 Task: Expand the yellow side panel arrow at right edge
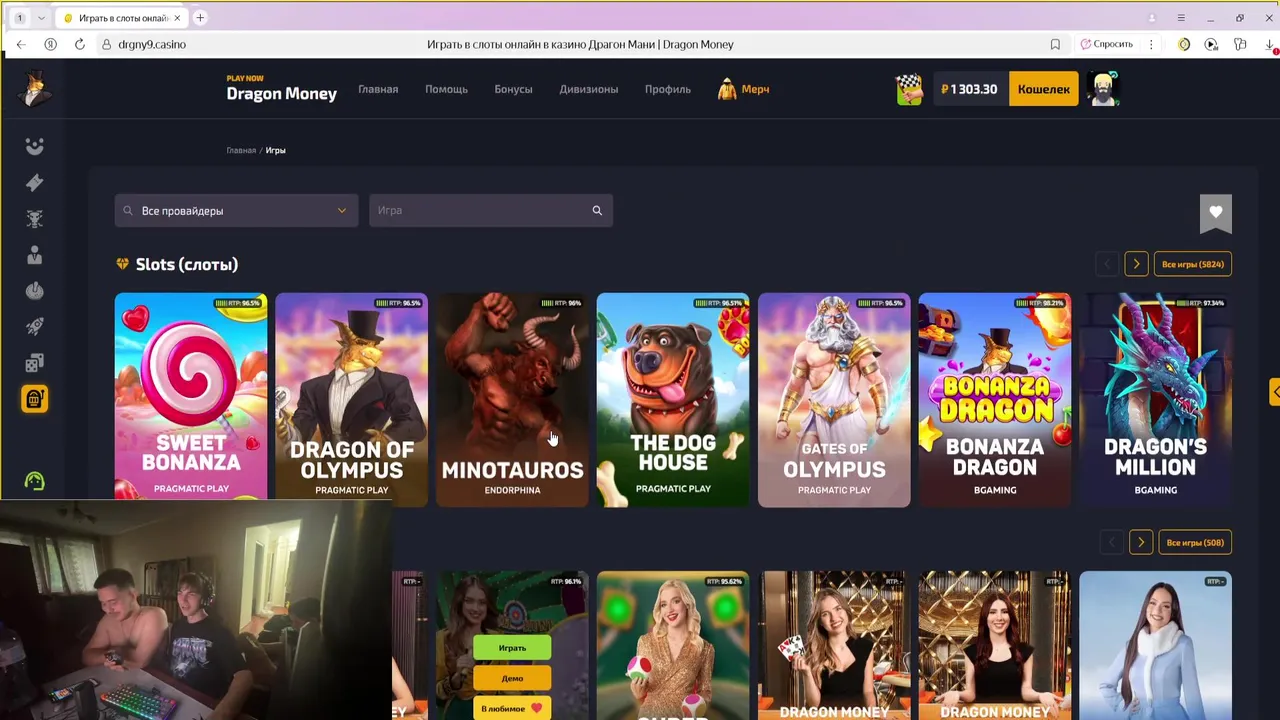tap(1275, 392)
